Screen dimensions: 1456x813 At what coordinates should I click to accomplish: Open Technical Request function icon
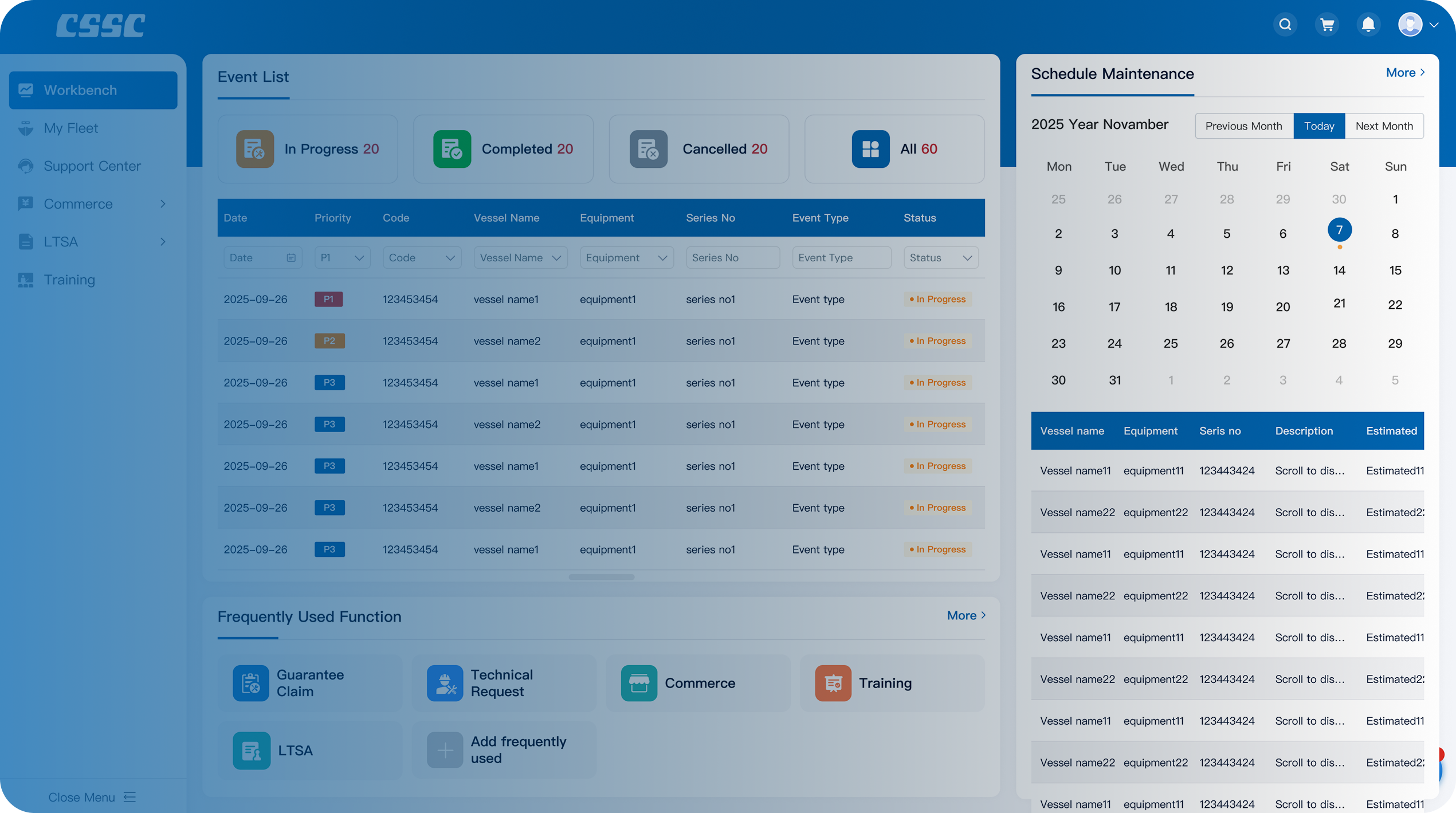pos(445,683)
